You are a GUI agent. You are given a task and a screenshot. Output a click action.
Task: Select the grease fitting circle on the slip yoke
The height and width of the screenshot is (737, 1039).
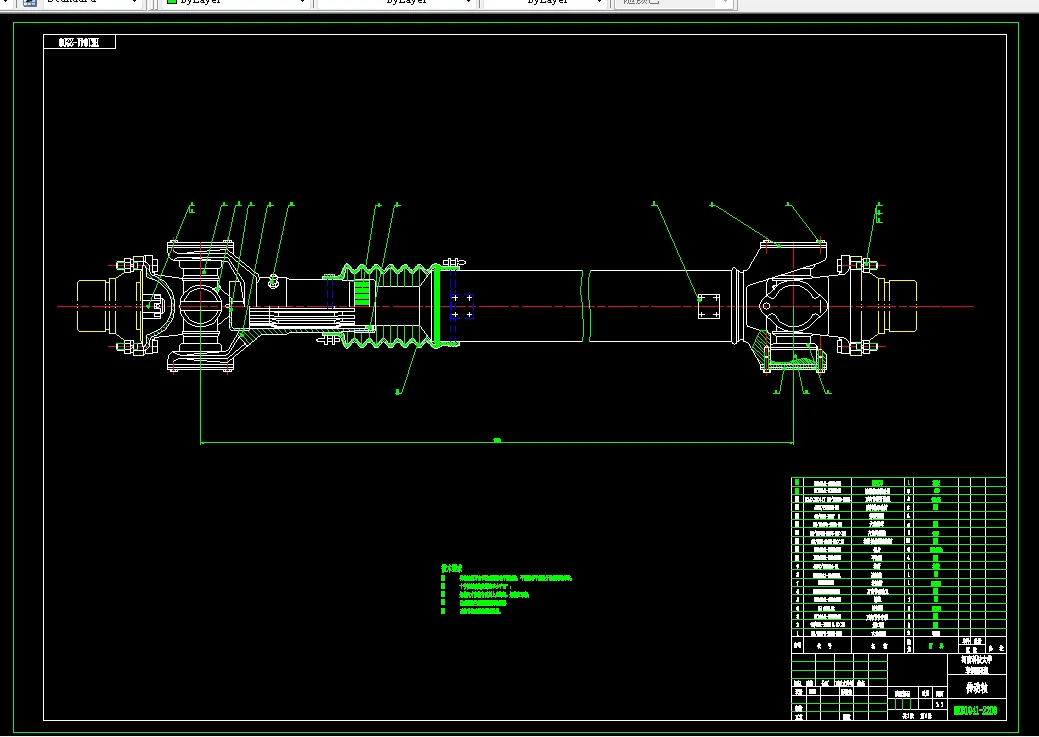273,283
